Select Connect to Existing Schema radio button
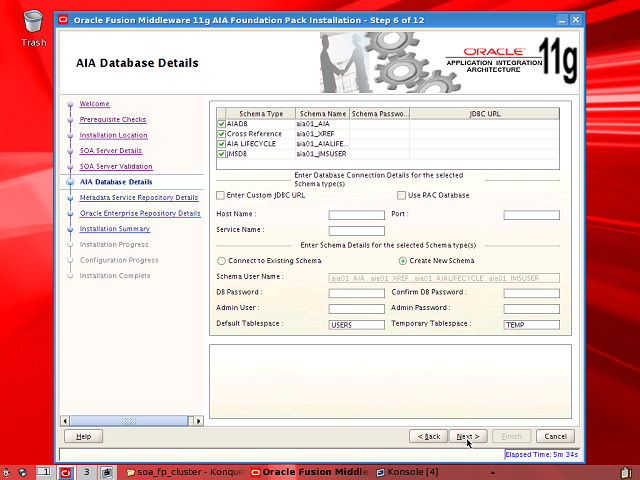The width and height of the screenshot is (640, 480). click(221, 260)
